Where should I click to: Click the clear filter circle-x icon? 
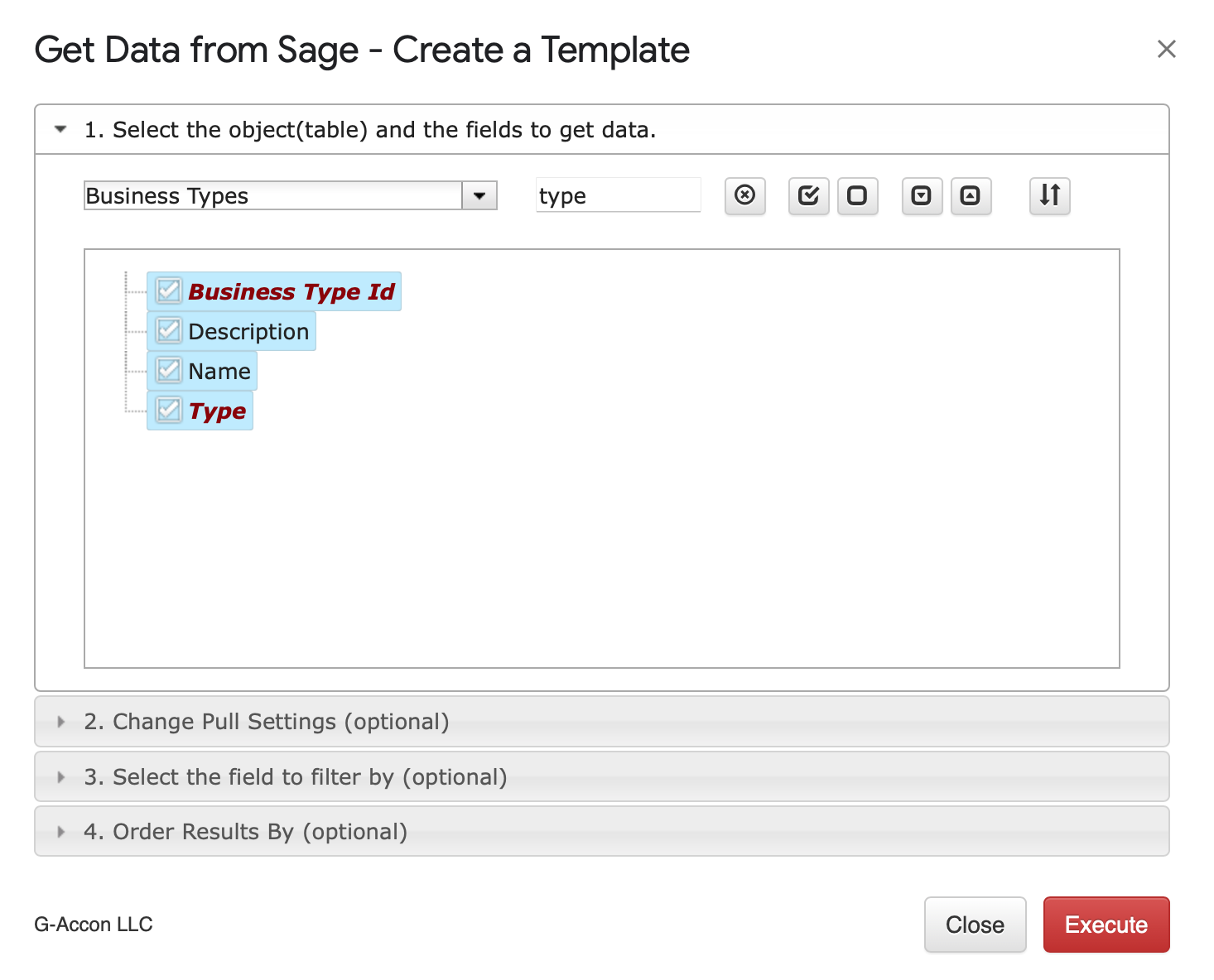[x=744, y=196]
